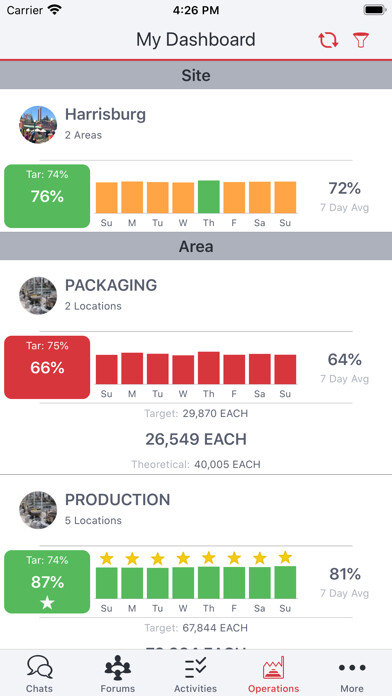
Task: Tap the gold star above Production's Wednesday bar
Action: (x=183, y=558)
